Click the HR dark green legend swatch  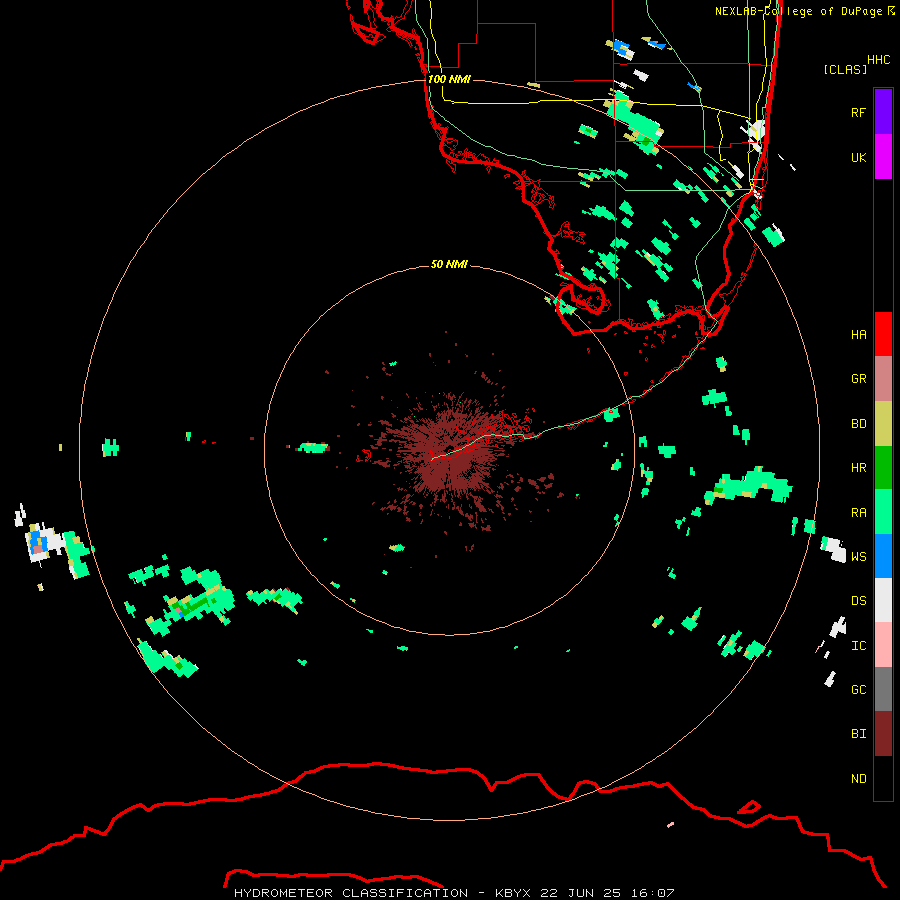pos(883,468)
